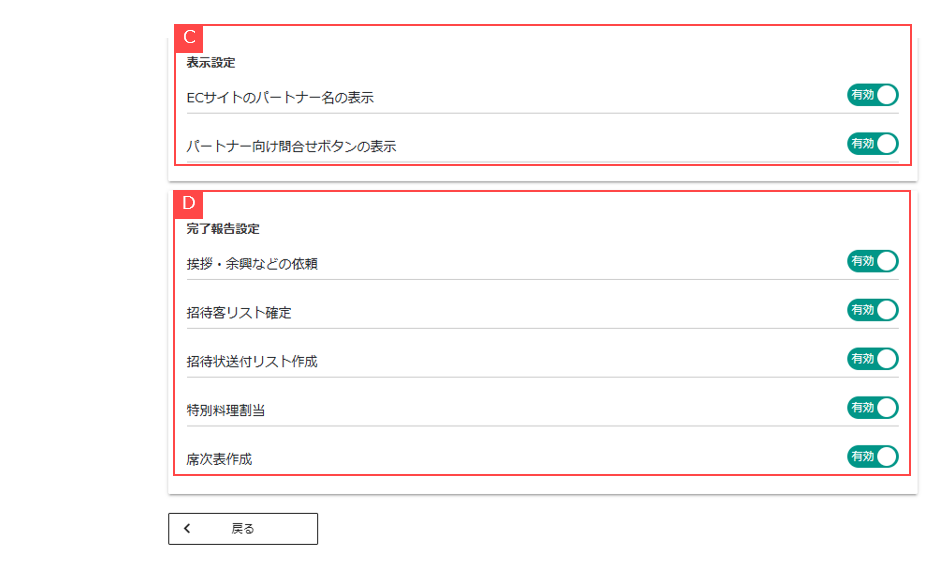Disable 特別料理割当 toggle switch
The height and width of the screenshot is (565, 926).
point(872,408)
